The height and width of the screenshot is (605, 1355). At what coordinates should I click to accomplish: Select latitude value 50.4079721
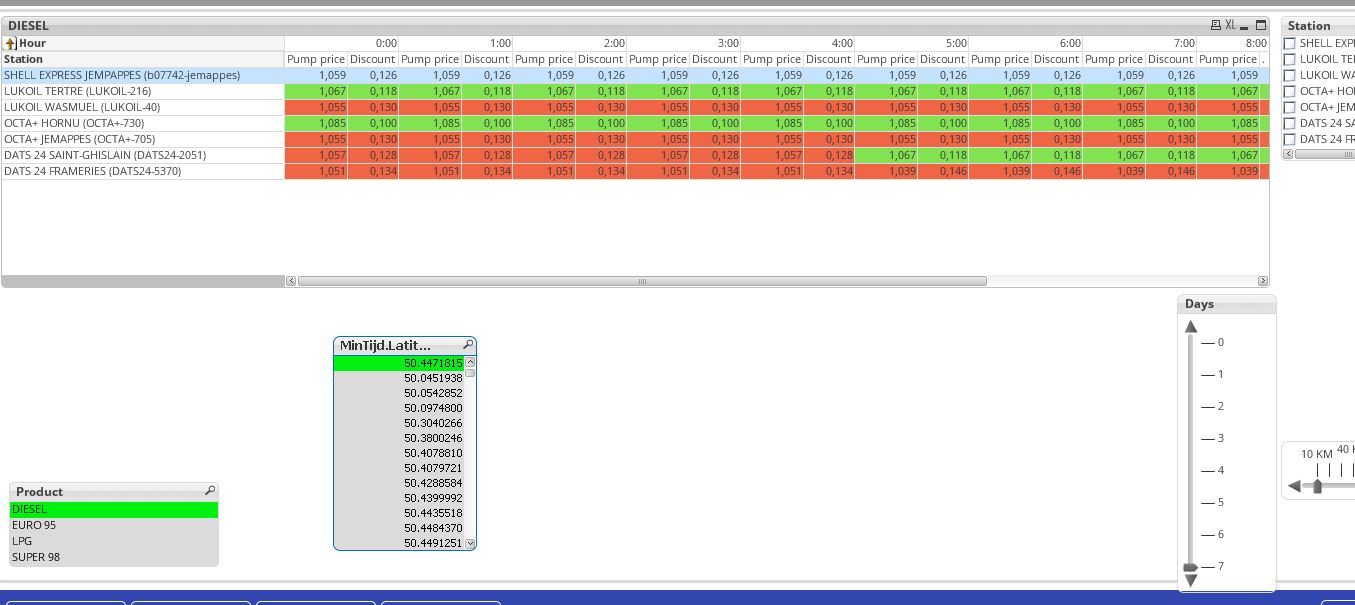tap(399, 468)
